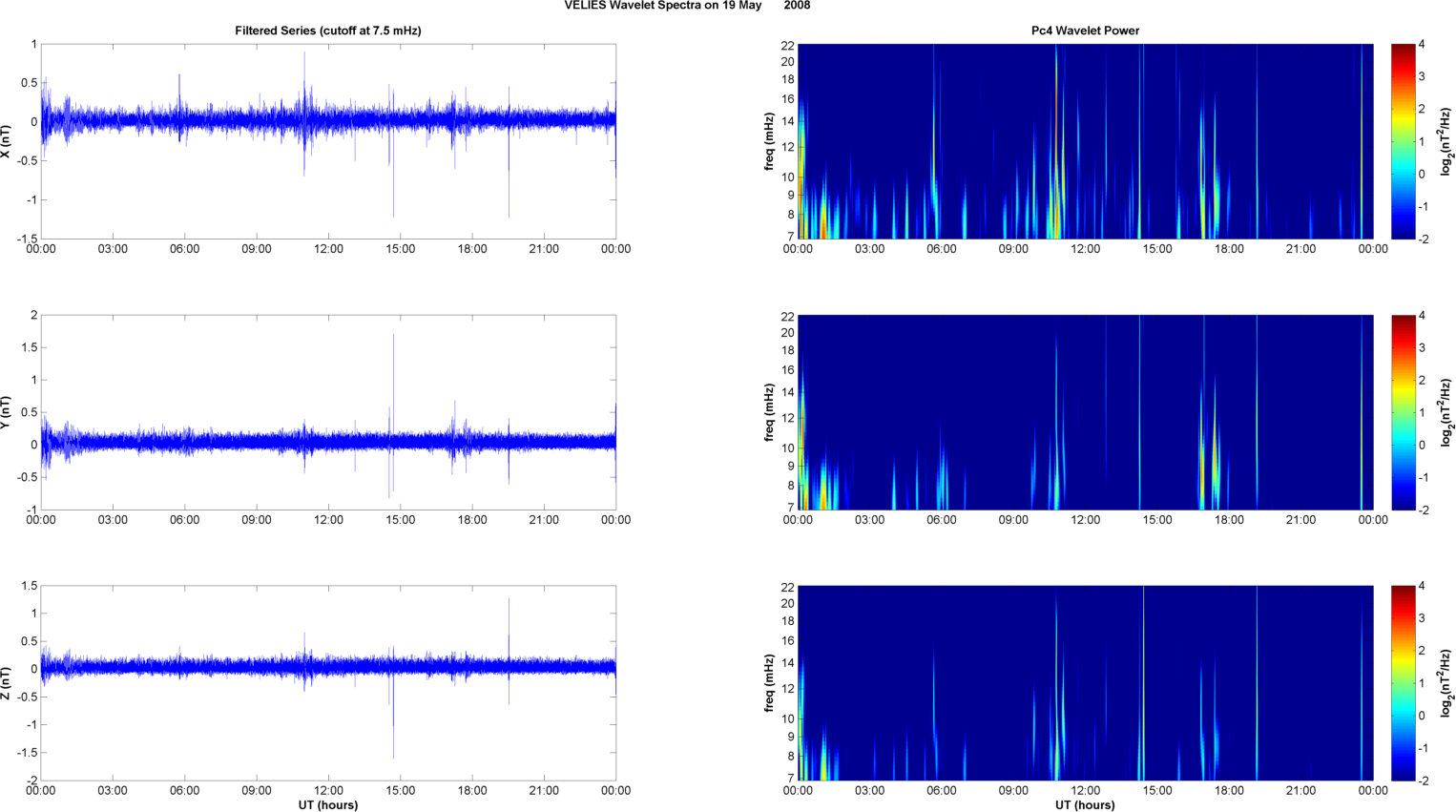Click the log2(nT²/Hz) label of the Y-component colorbar
This screenshot has height=812, width=1456.
(1446, 412)
